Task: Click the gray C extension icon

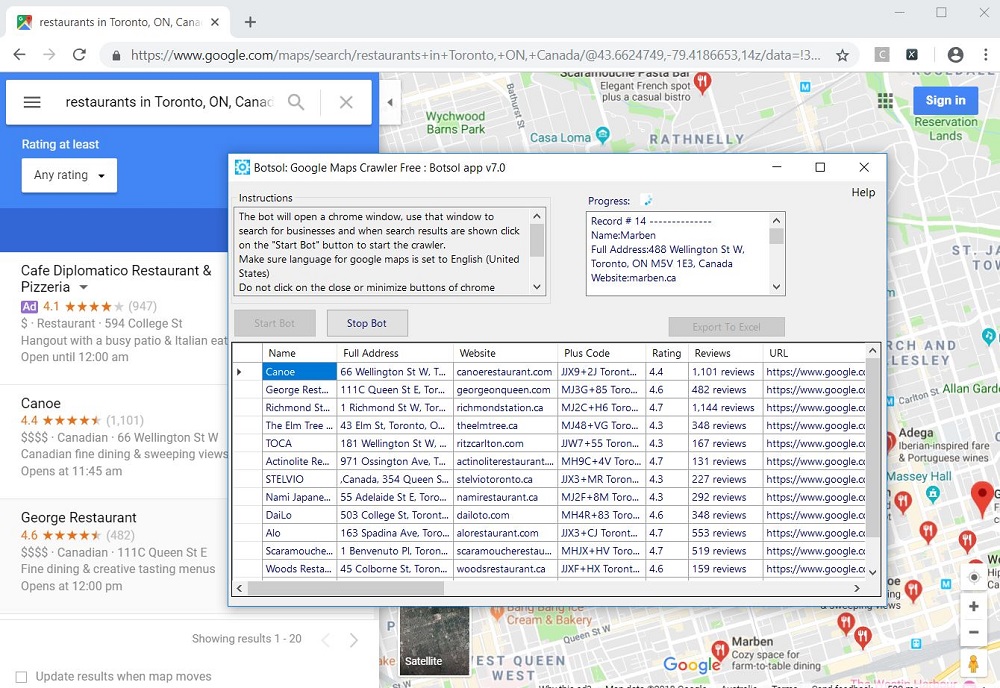Action: click(881, 55)
